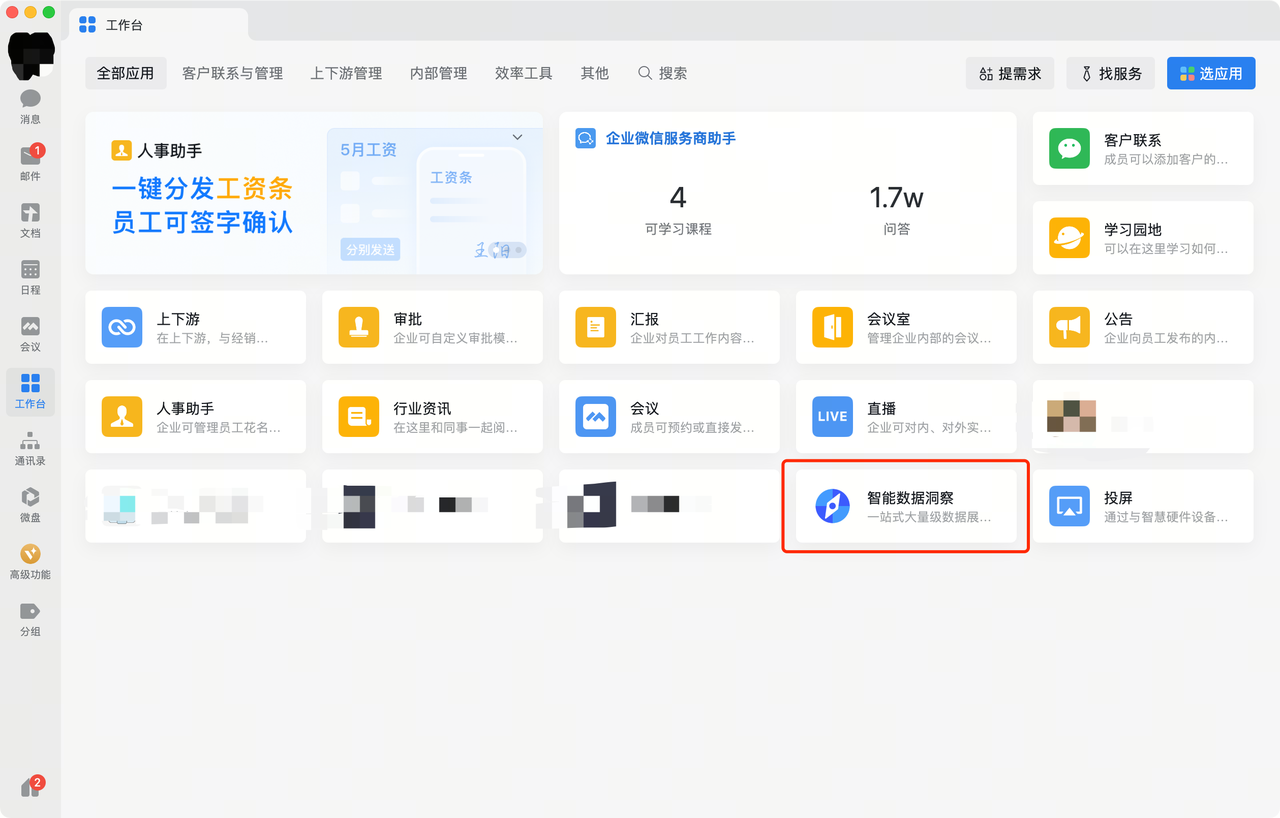This screenshot has width=1280, height=818.
Task: Launch the 上下游 app
Action: [196, 327]
